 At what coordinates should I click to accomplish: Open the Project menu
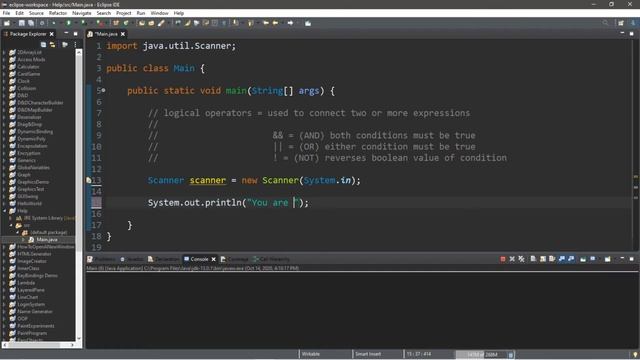click(x=123, y=13)
